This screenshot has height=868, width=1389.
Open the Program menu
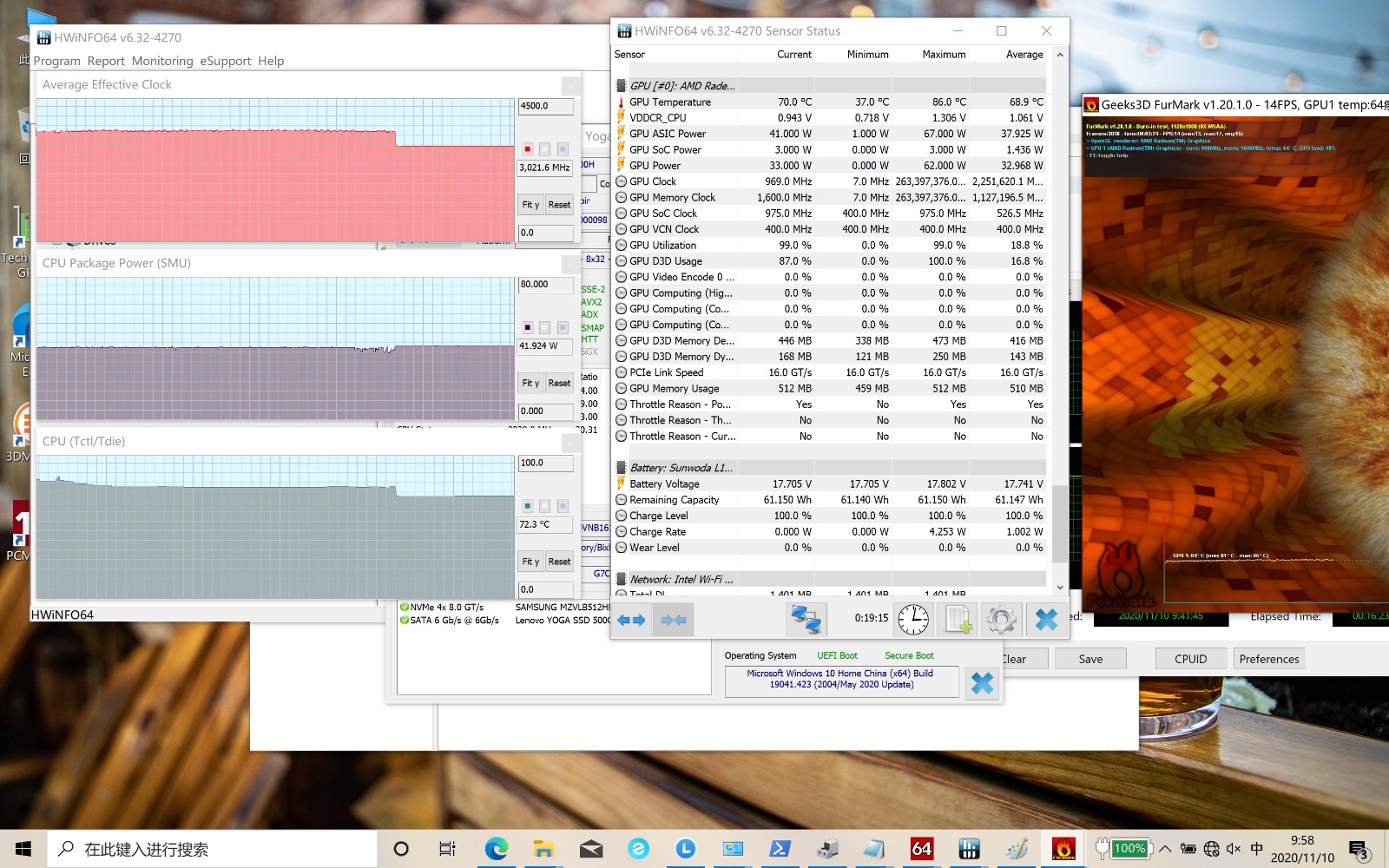coord(56,61)
